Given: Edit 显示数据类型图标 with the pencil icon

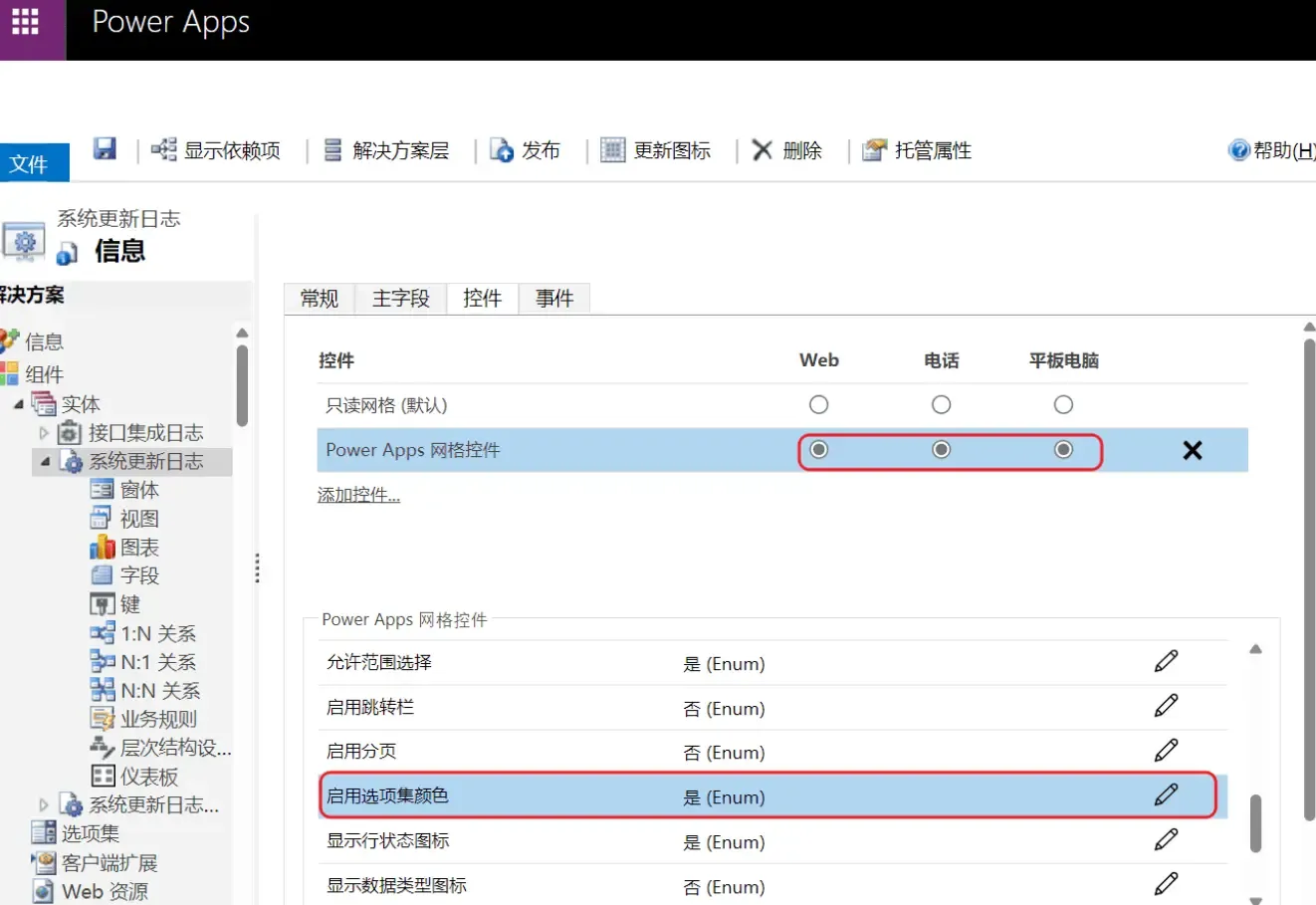Looking at the screenshot, I should [1167, 883].
